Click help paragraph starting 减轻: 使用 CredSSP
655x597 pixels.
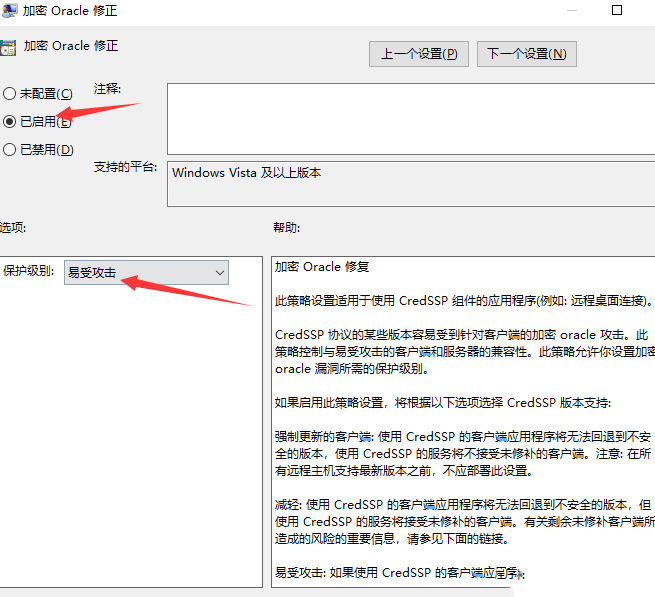click(x=464, y=522)
